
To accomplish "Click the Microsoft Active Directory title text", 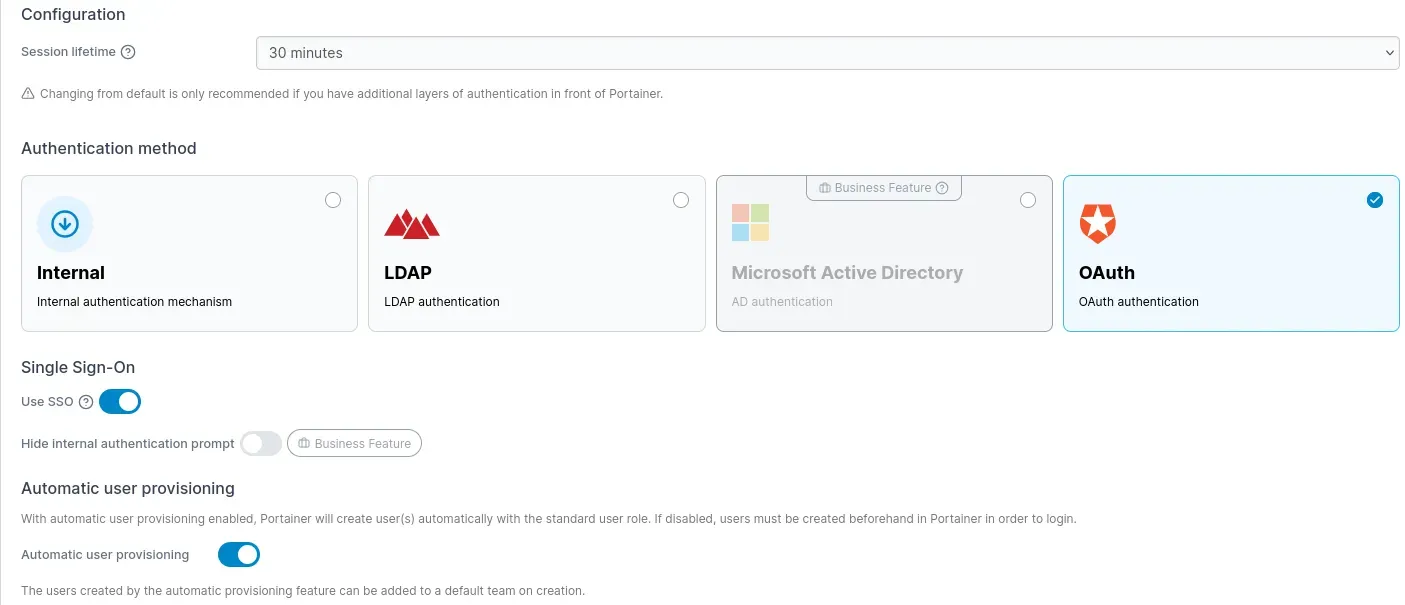I will click(847, 273).
